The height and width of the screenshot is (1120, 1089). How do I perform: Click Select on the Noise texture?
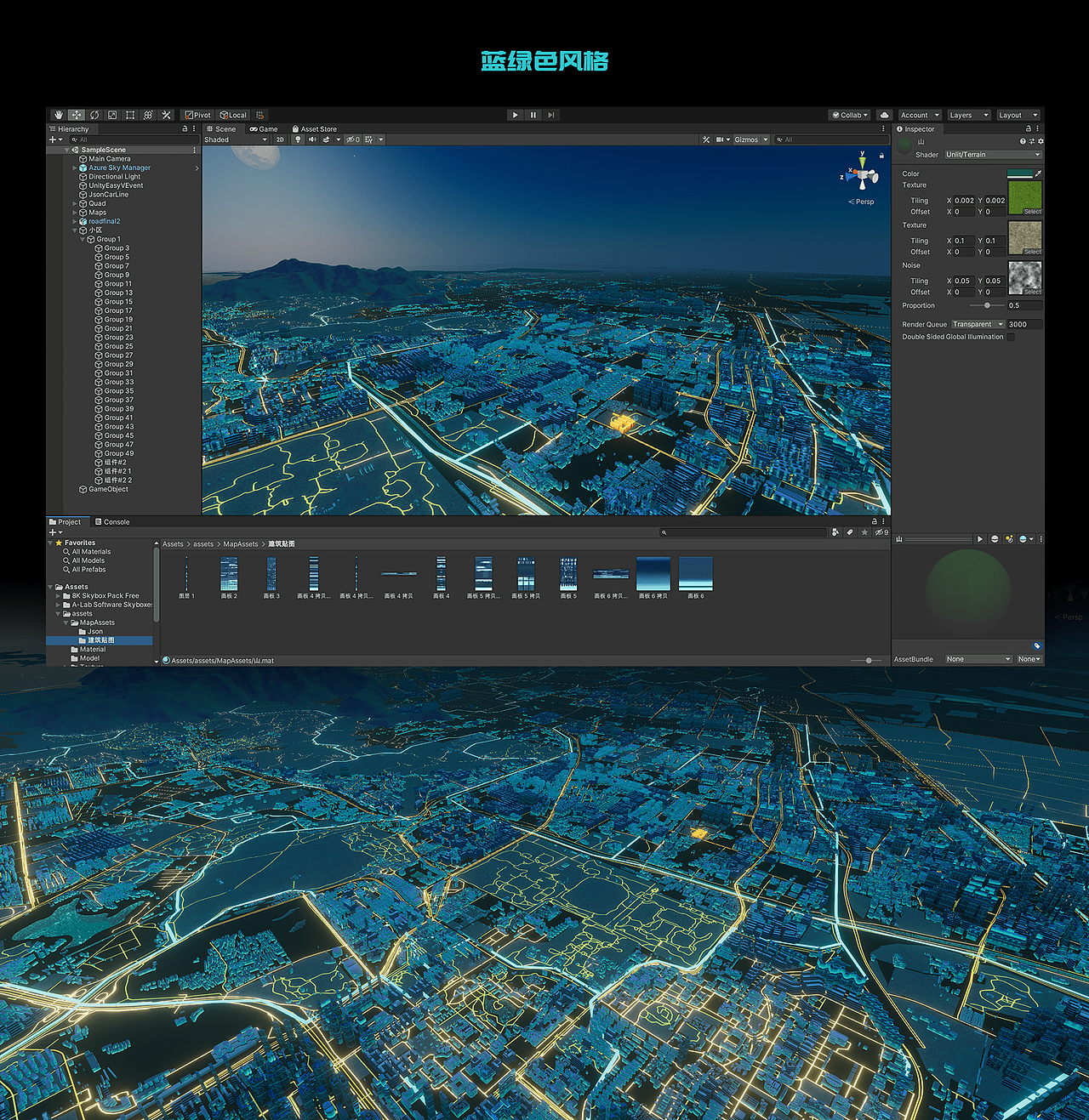tap(1032, 292)
